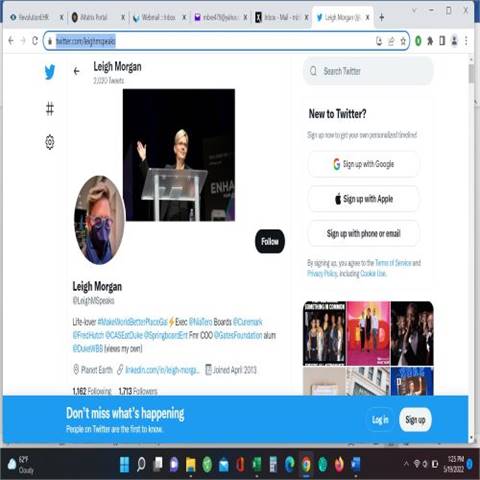Open the pink background media thumbnail
Viewport: 480px width, 480px height.
[x=368, y=333]
